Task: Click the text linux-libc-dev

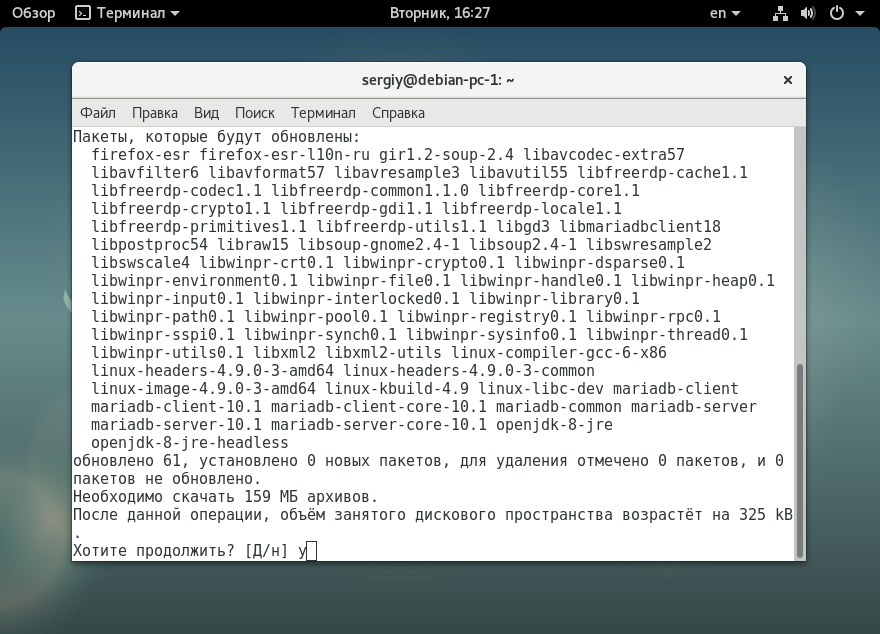Action: click(x=541, y=389)
